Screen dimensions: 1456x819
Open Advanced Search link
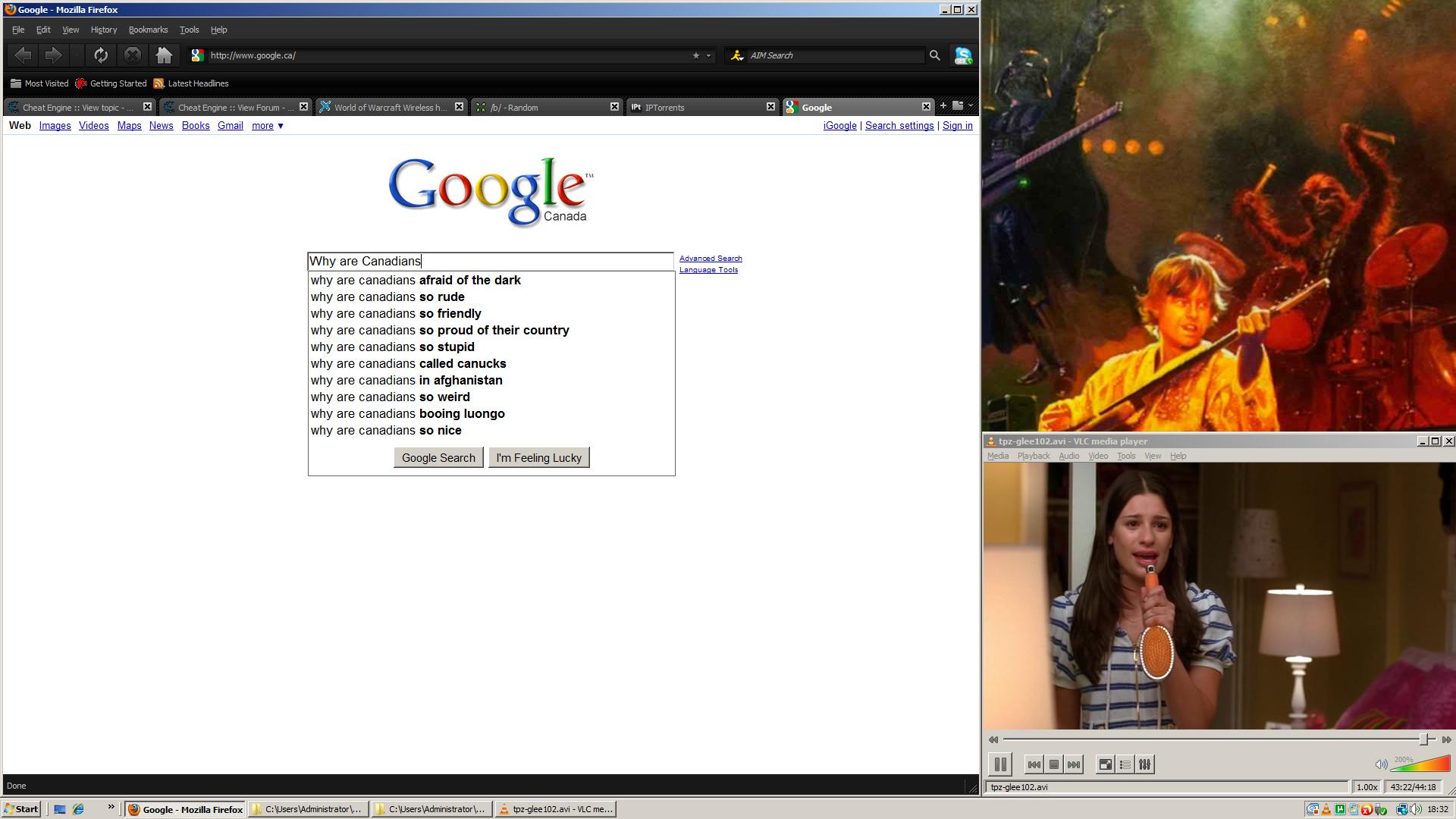[x=711, y=259]
